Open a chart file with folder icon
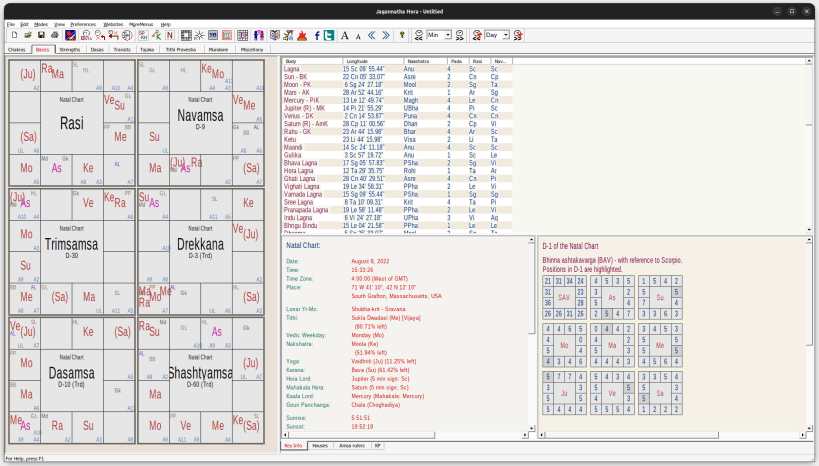The width and height of the screenshot is (819, 466). click(28, 36)
